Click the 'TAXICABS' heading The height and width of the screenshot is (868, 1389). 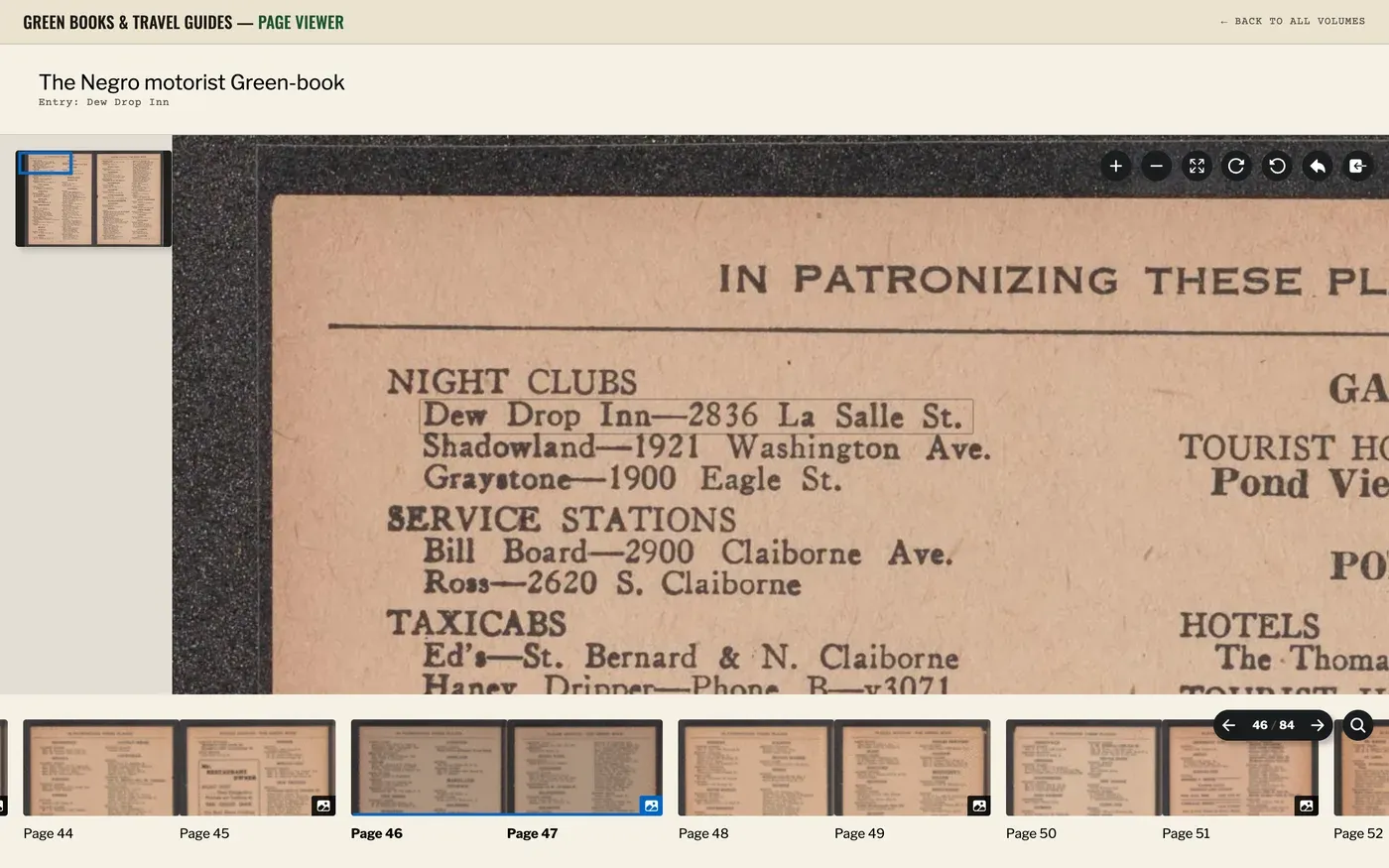pyautogui.click(x=476, y=623)
